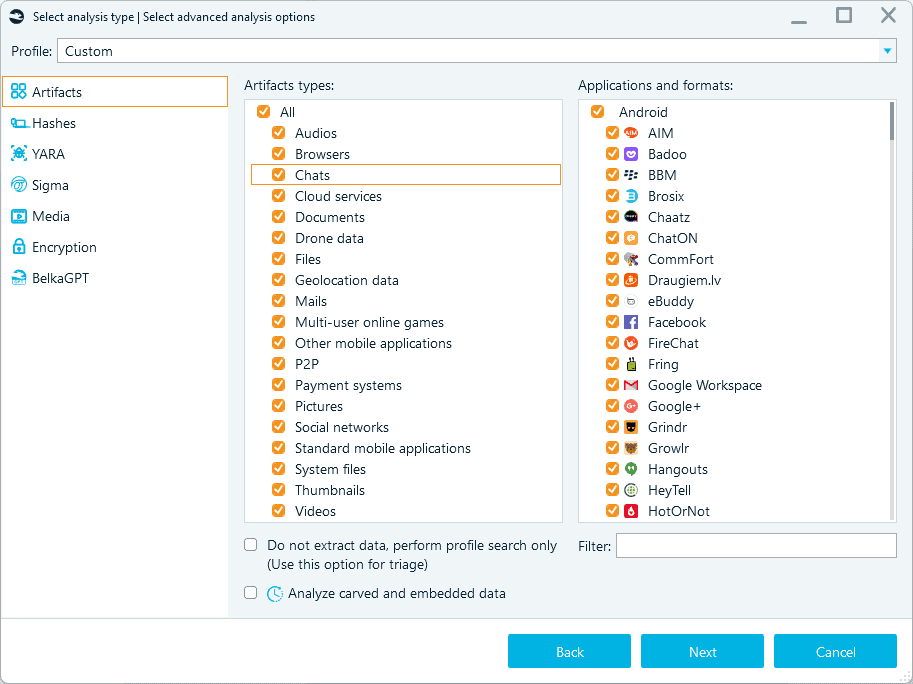
Task: Click the Filter input field
Action: [756, 546]
